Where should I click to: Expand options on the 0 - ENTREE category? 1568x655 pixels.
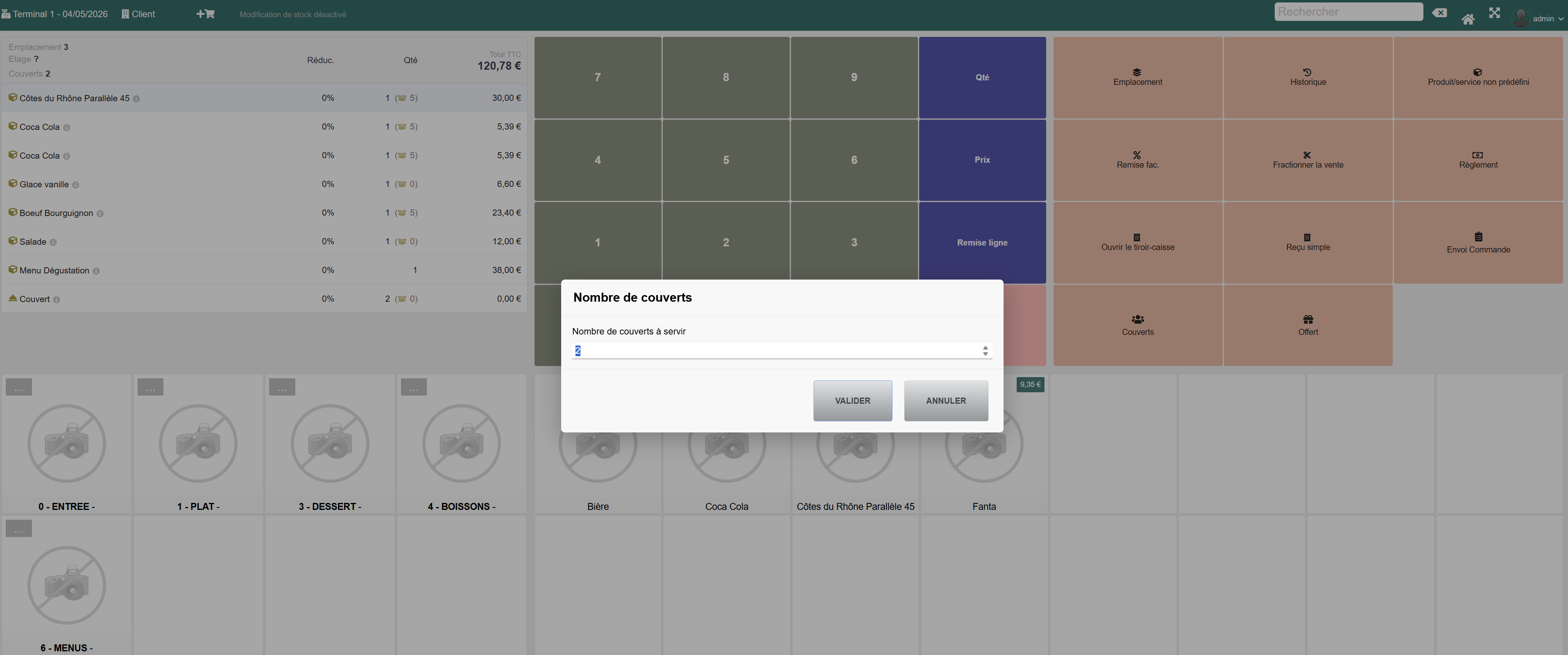pos(19,387)
